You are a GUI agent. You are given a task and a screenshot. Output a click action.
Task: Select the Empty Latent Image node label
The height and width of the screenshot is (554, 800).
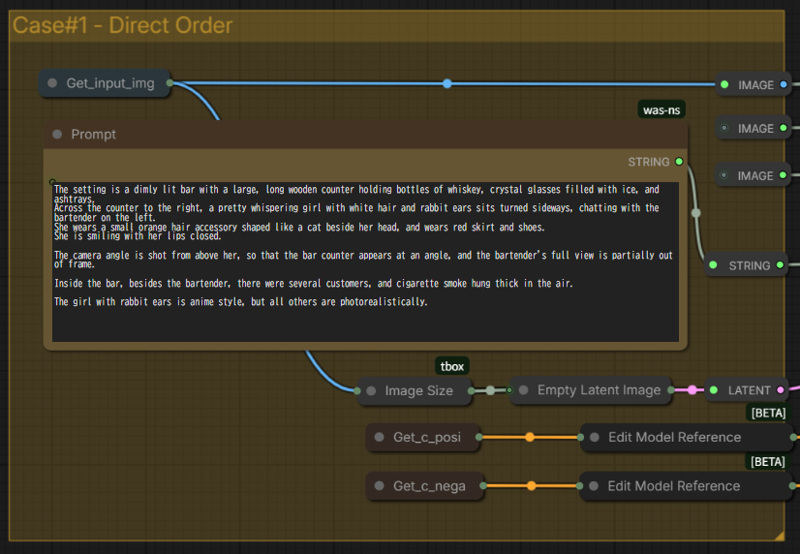[599, 390]
